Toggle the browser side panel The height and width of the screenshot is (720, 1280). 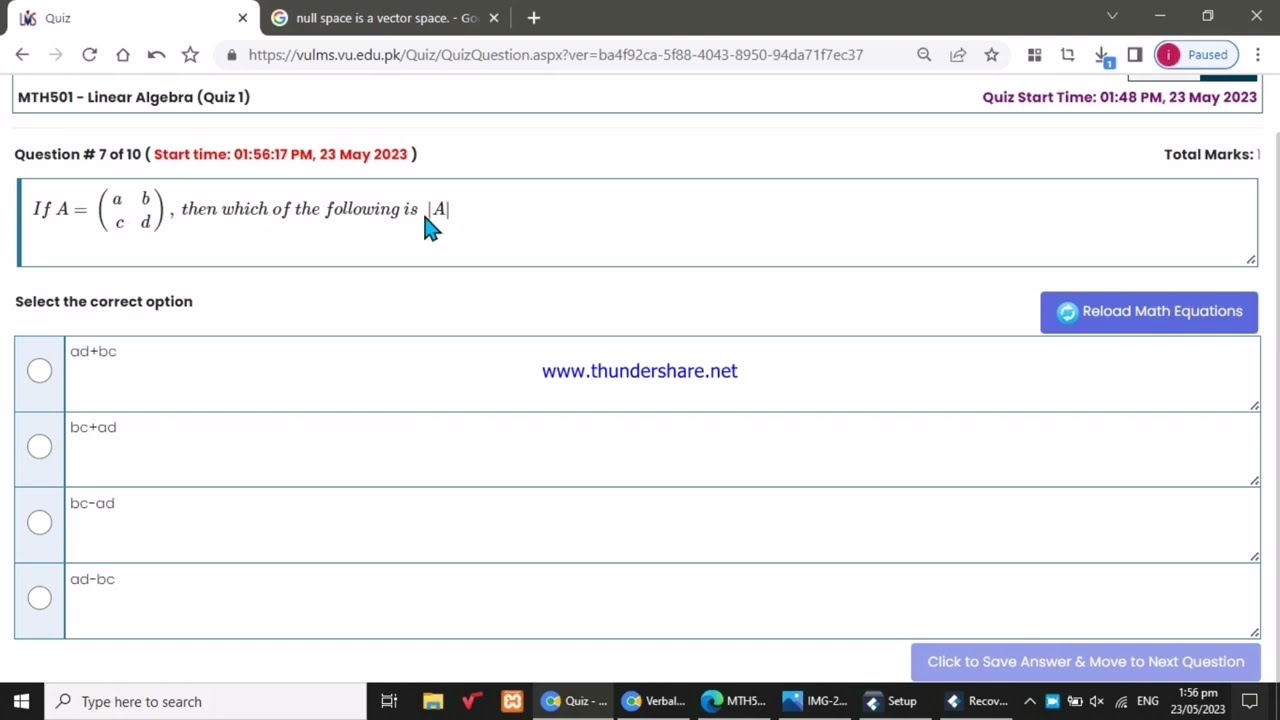[1135, 55]
